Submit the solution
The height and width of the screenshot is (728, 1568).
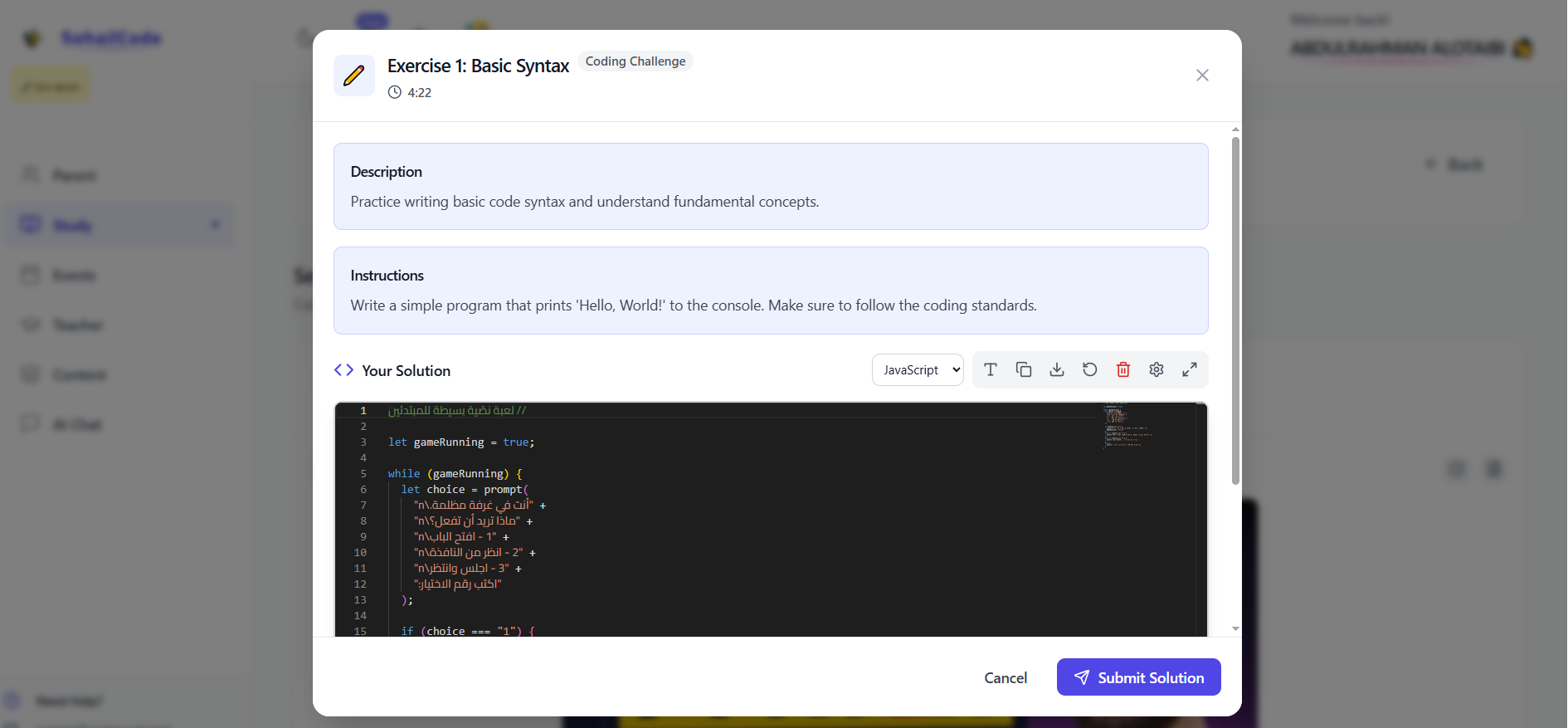[1137, 677]
